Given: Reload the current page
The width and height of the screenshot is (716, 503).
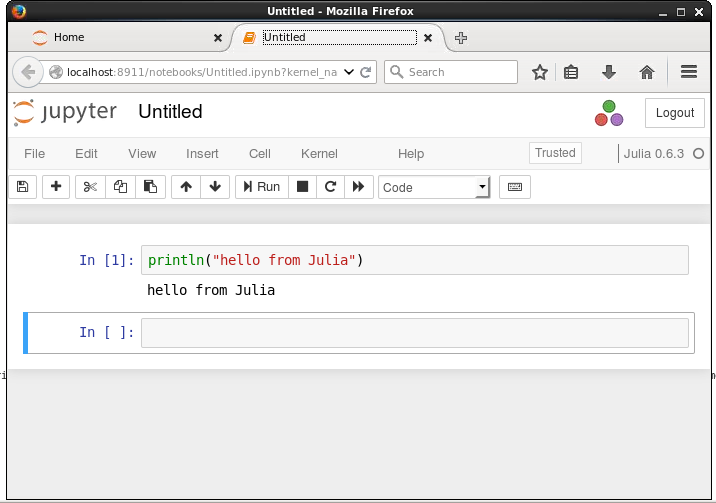Looking at the screenshot, I should pyautogui.click(x=366, y=72).
